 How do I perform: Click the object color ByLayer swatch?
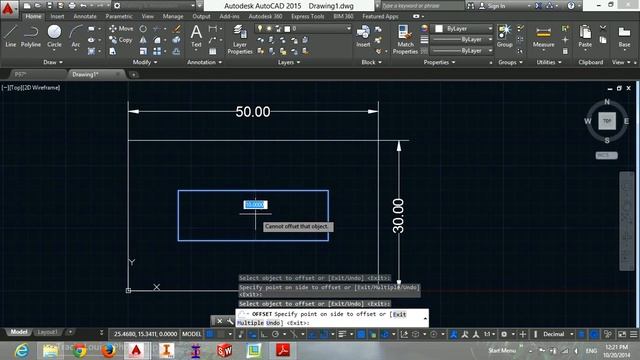[439, 29]
